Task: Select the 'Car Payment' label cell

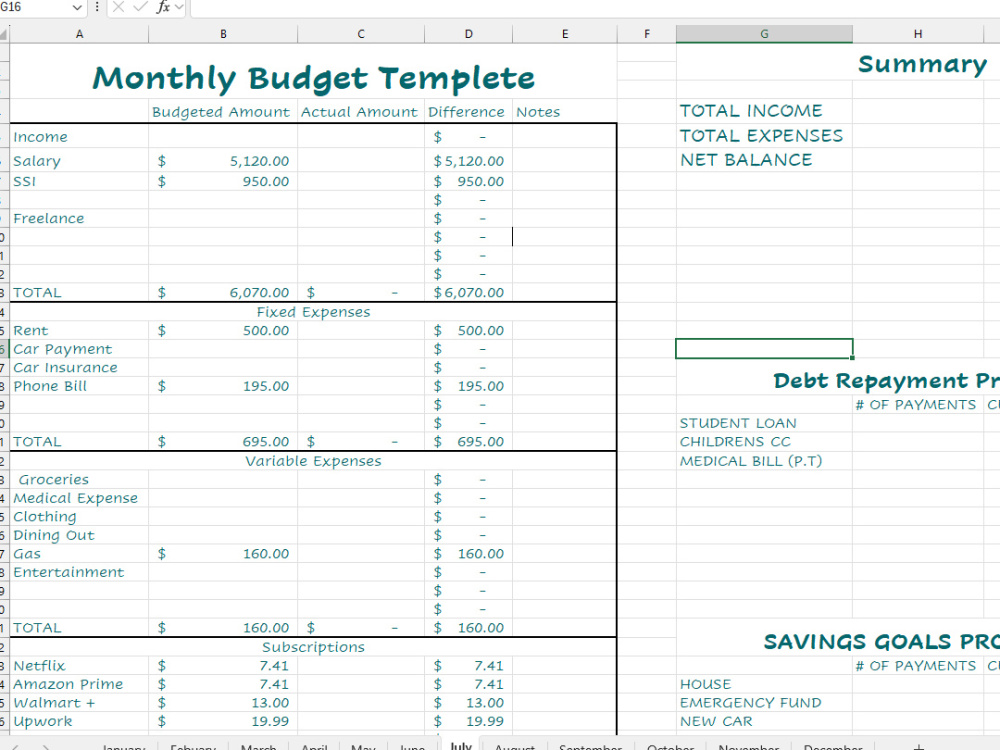Action: coord(79,349)
